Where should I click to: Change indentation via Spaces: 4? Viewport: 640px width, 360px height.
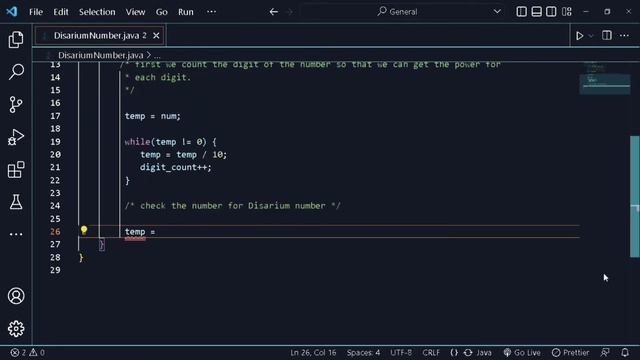(363, 352)
